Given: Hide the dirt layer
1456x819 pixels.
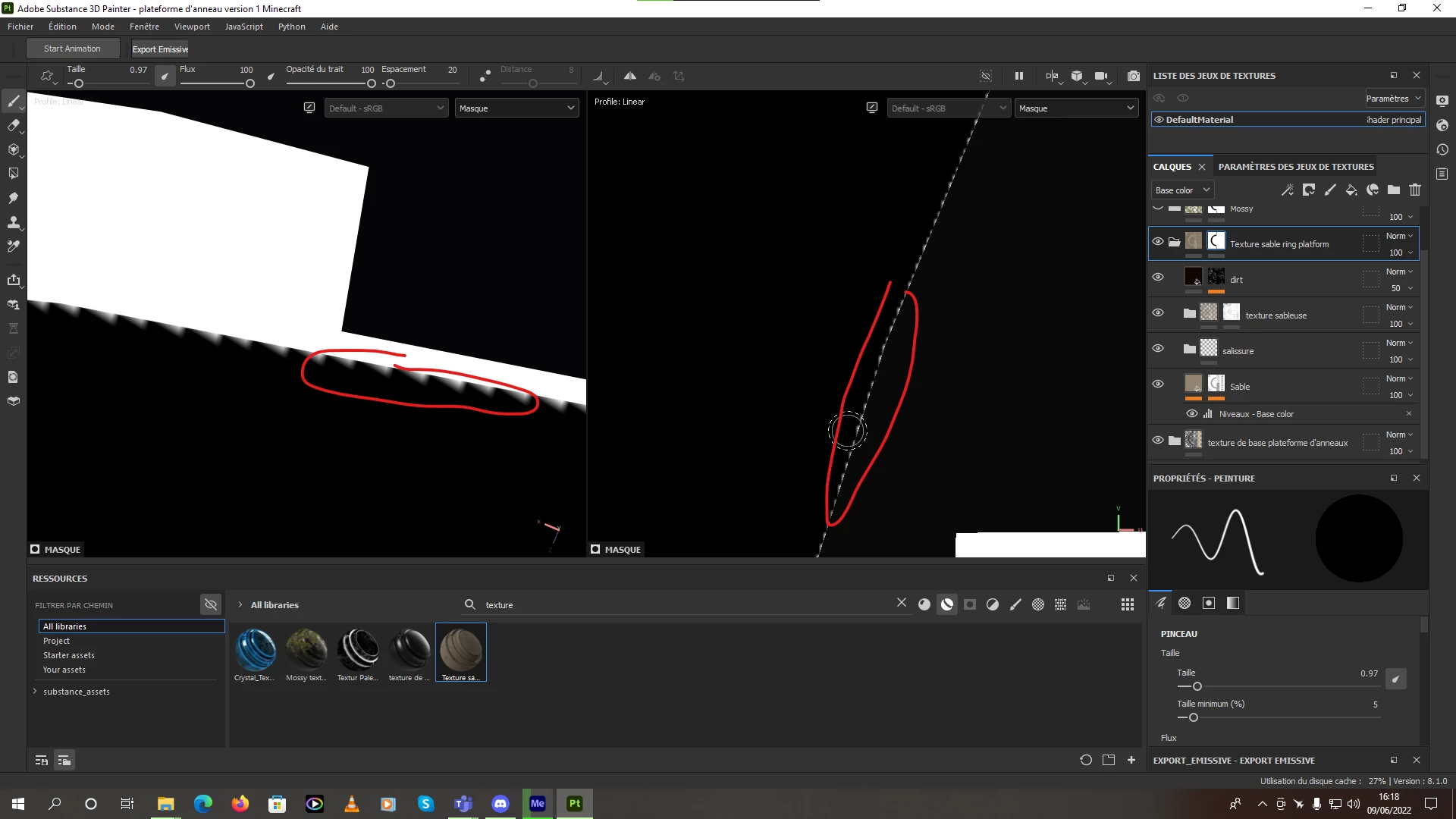Looking at the screenshot, I should point(1158,277).
